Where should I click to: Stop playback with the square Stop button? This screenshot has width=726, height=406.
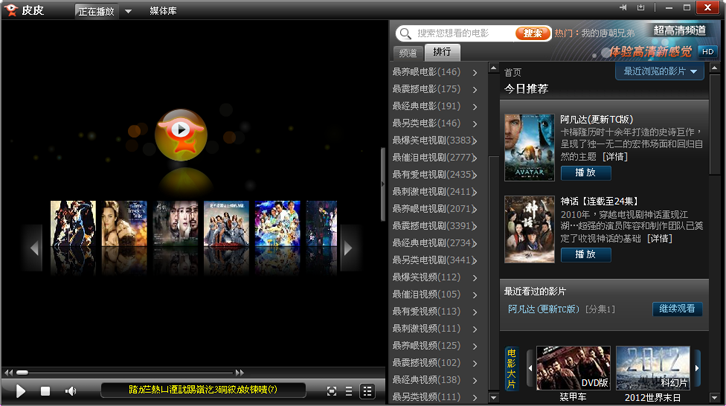[x=46, y=390]
